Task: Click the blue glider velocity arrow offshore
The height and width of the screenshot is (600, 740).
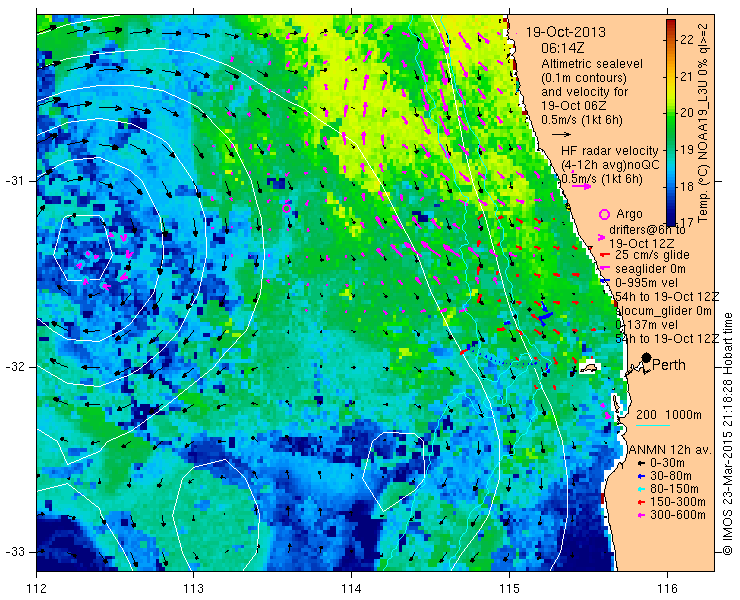Action: tap(544, 313)
